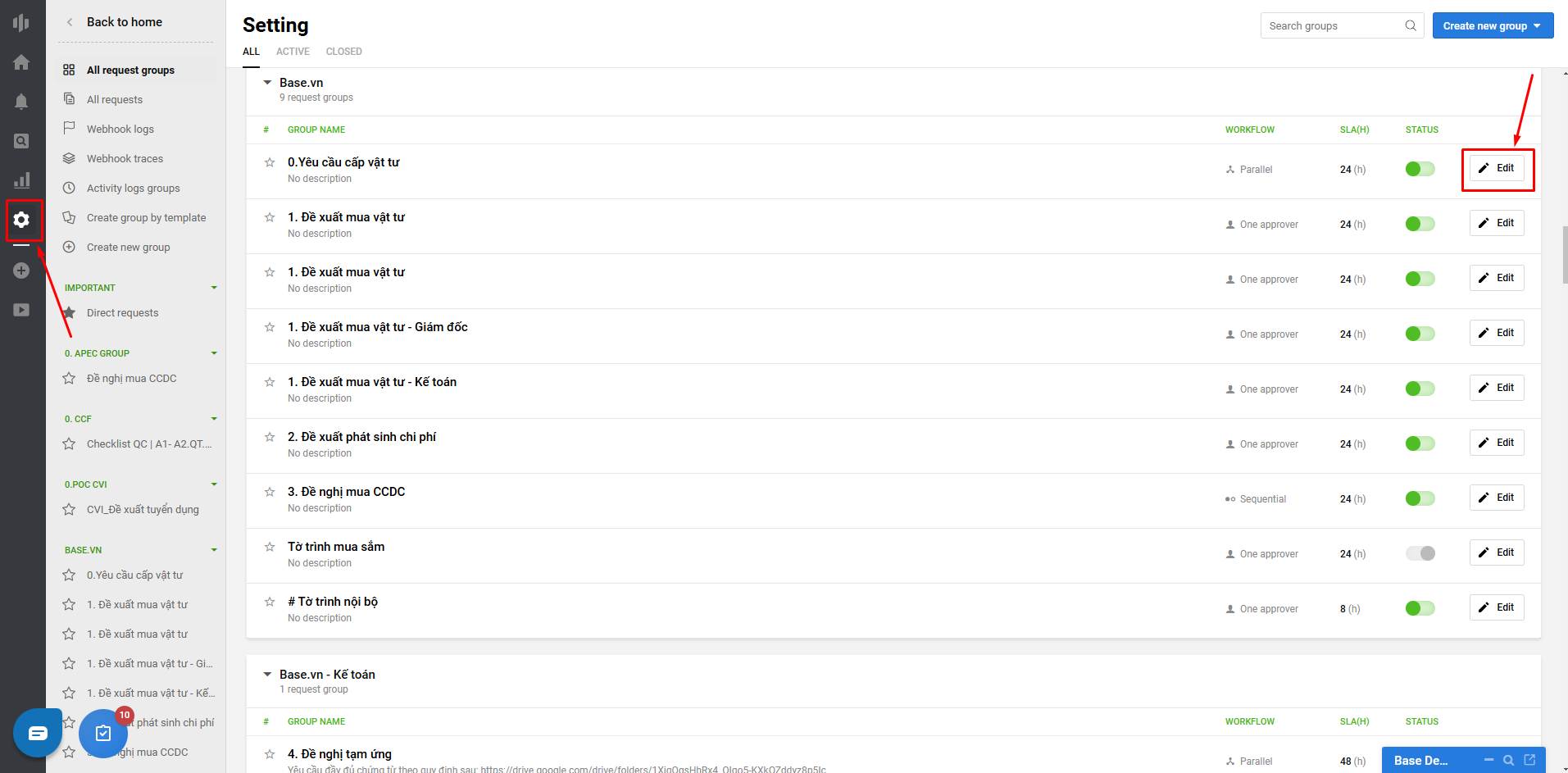Collapse BASE.VN sidebar section

coord(214,550)
